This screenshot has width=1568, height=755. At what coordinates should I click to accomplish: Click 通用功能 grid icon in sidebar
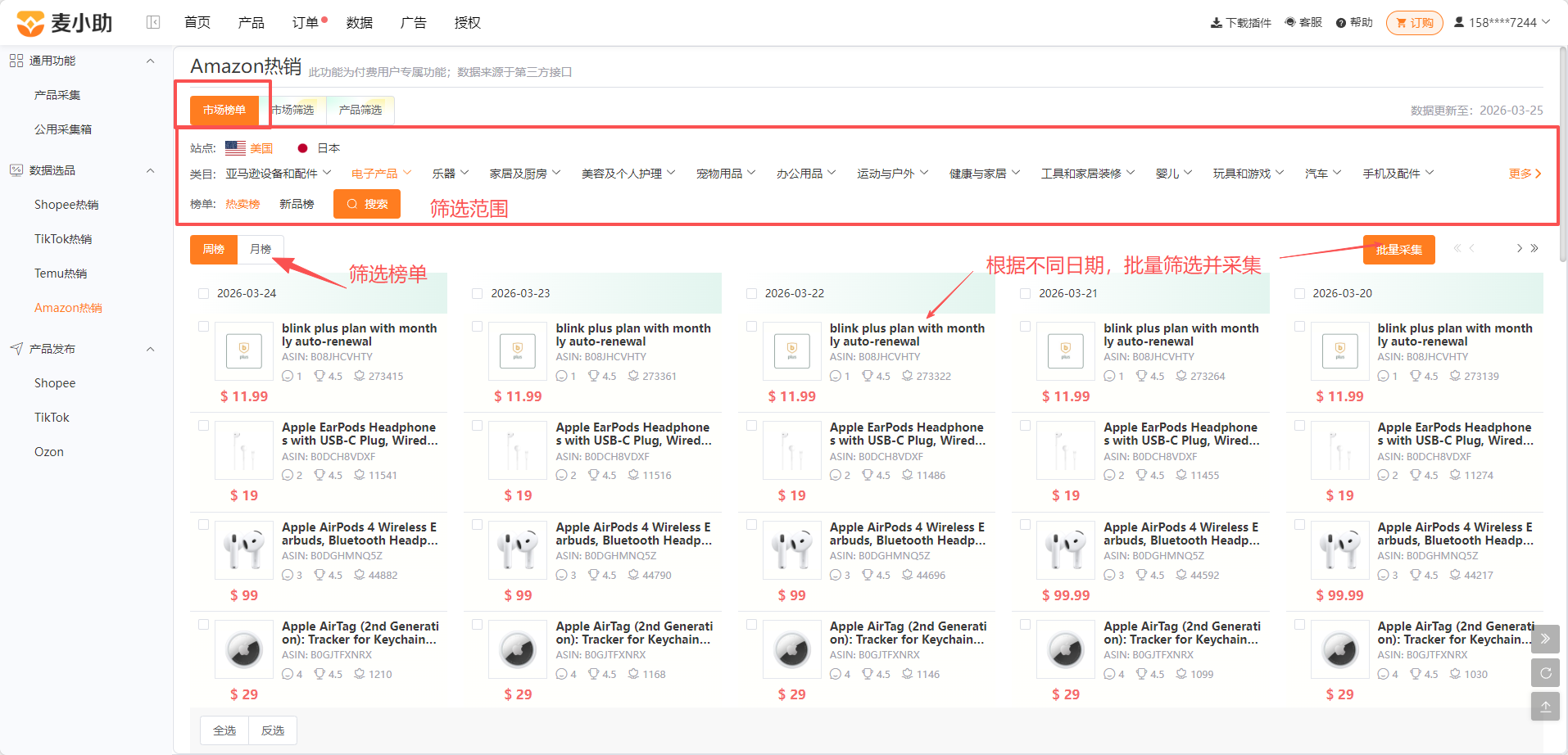click(x=16, y=61)
